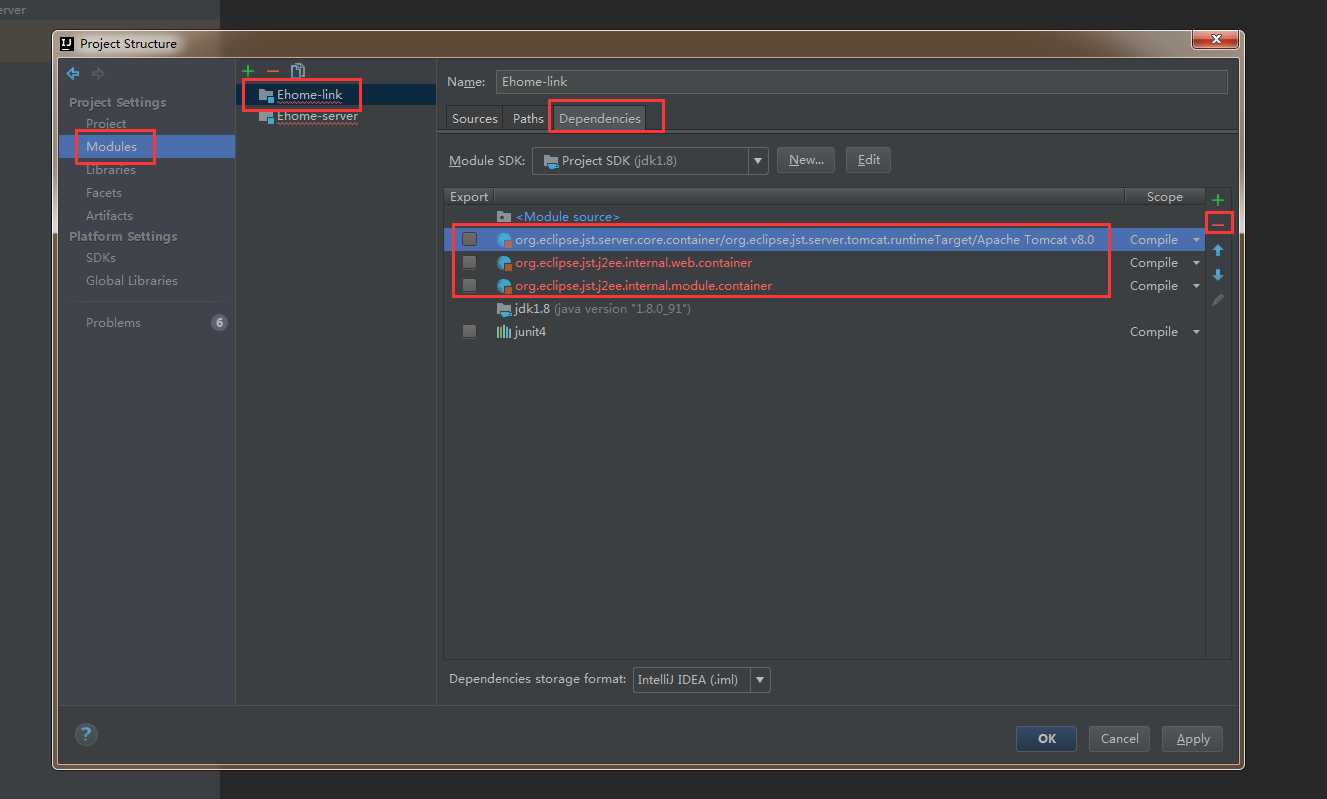
Task: Click the Cancel button
Action: [1119, 739]
